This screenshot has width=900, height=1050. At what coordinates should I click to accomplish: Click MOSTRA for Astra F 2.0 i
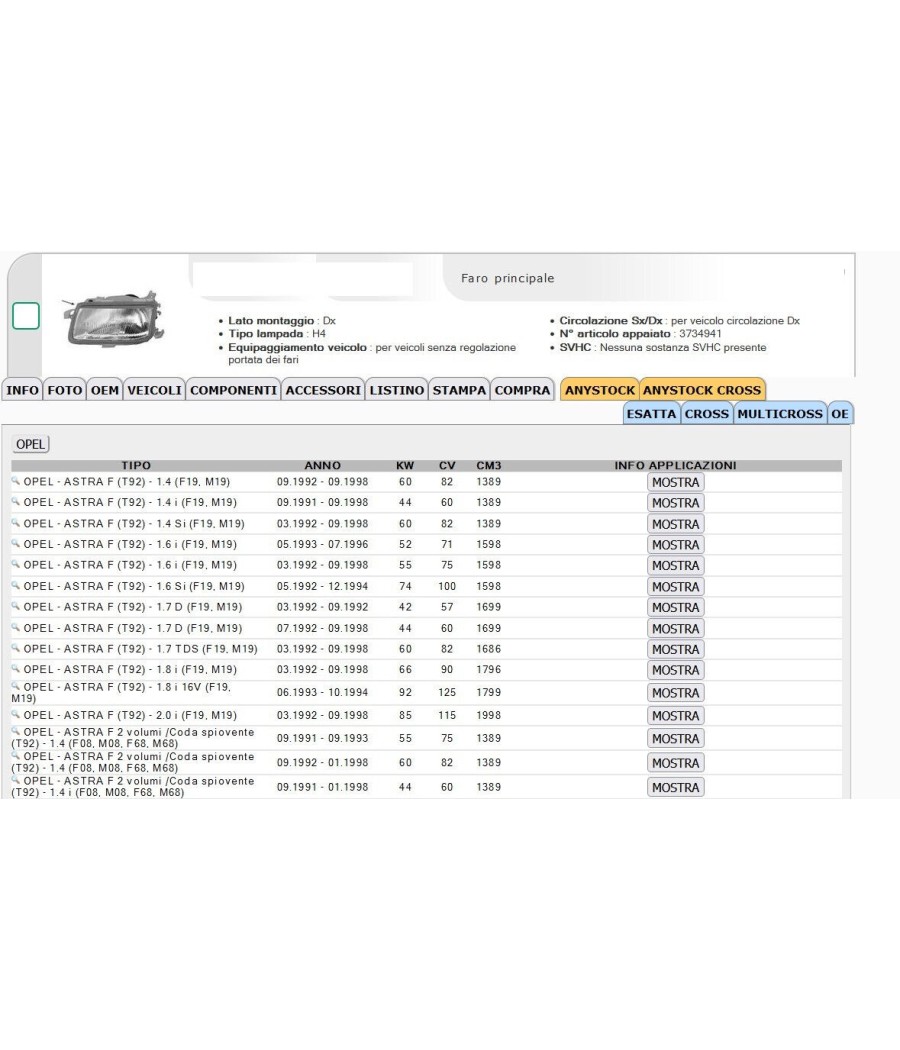(676, 716)
